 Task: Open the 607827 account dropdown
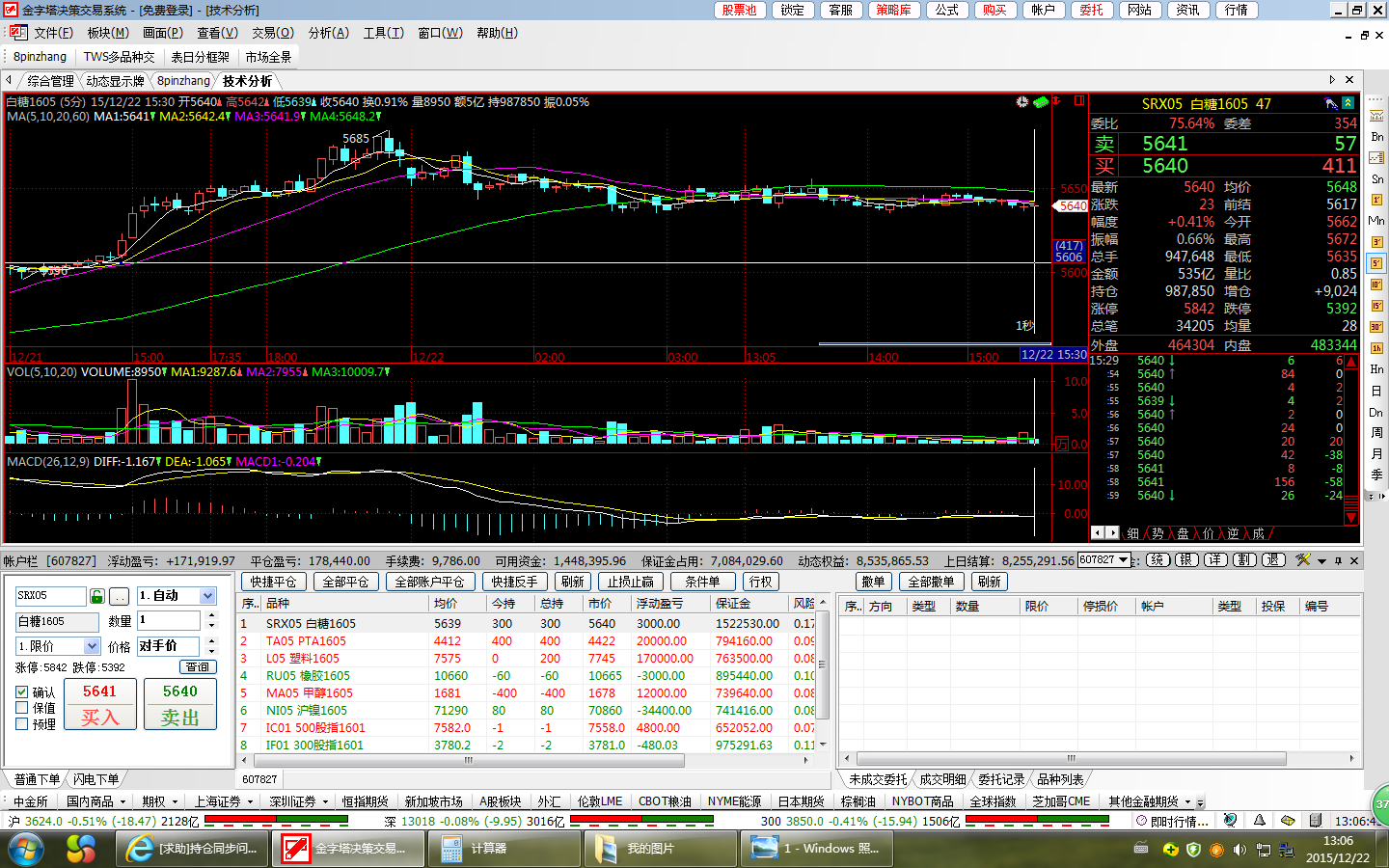click(1123, 560)
